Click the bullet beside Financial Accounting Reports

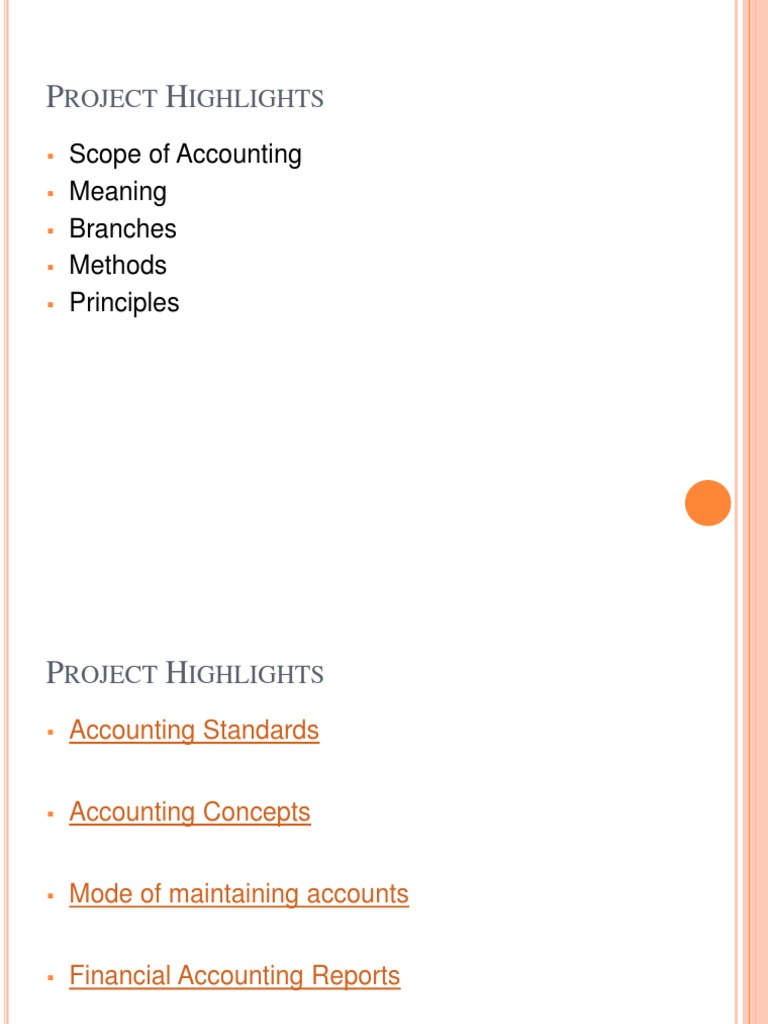(x=50, y=978)
